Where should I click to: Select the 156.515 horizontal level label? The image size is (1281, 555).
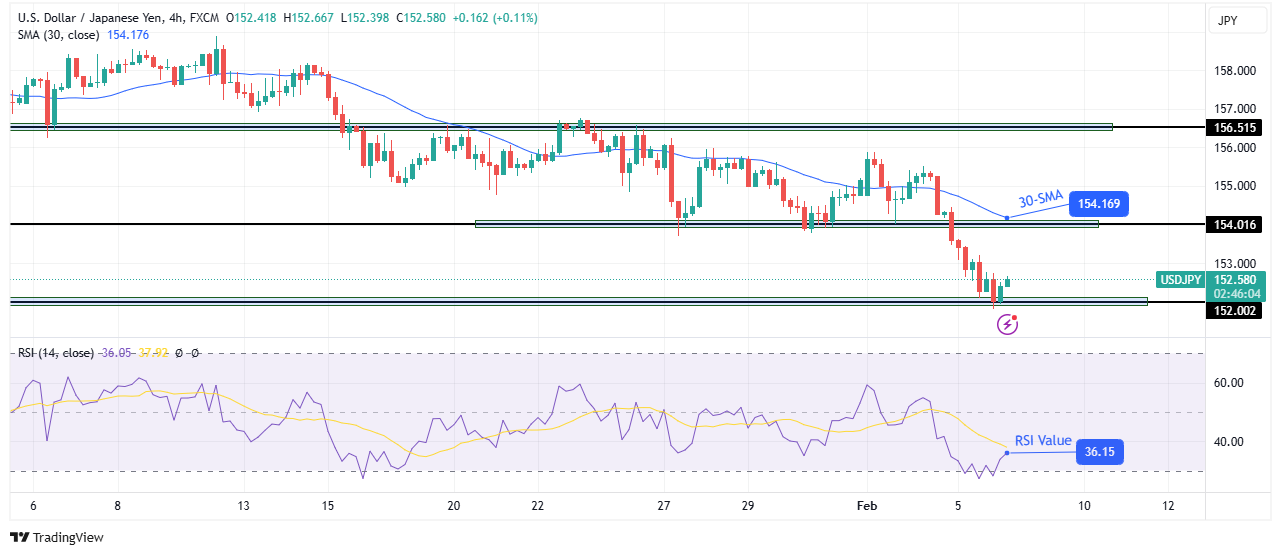tap(1233, 128)
